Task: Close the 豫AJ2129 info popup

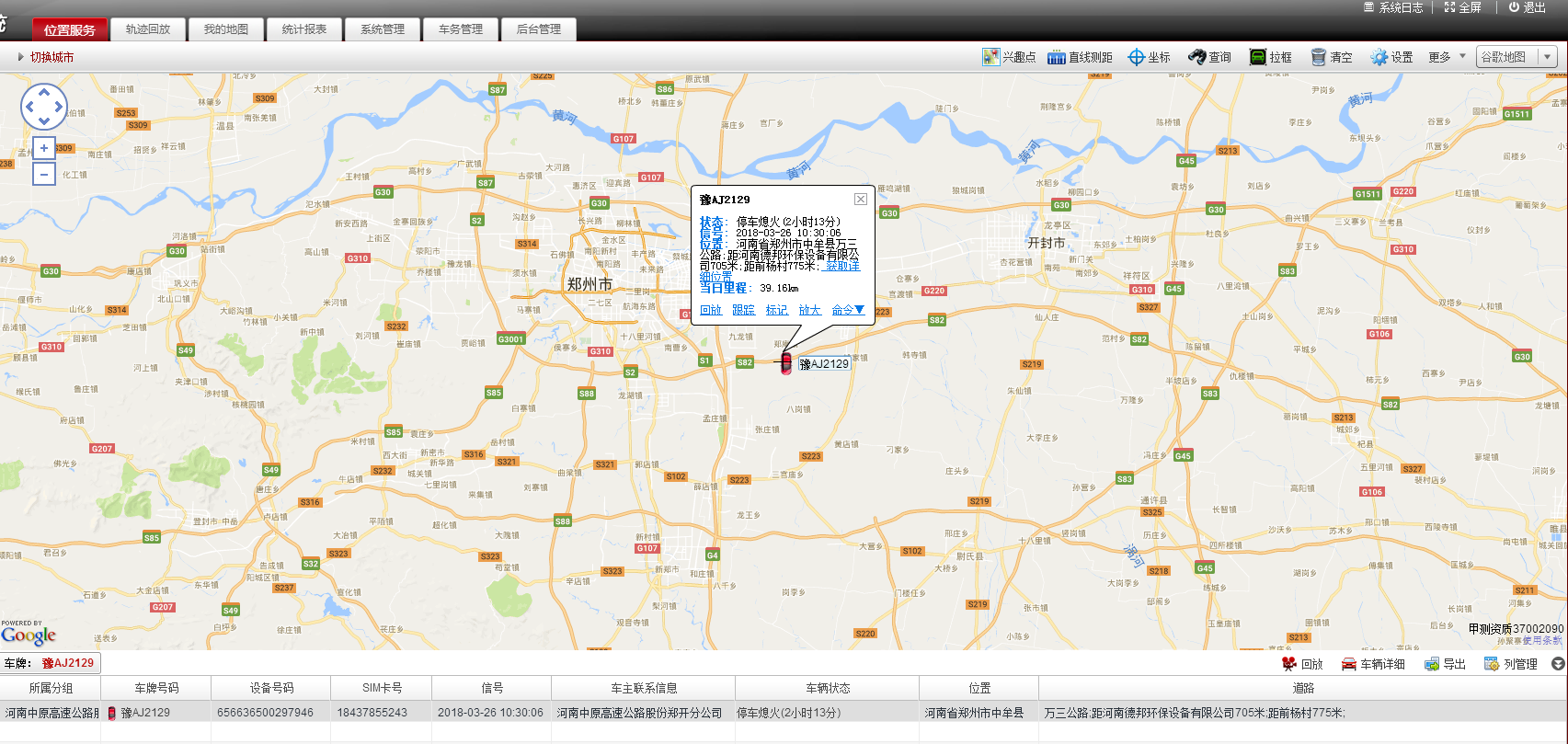Action: [x=861, y=199]
